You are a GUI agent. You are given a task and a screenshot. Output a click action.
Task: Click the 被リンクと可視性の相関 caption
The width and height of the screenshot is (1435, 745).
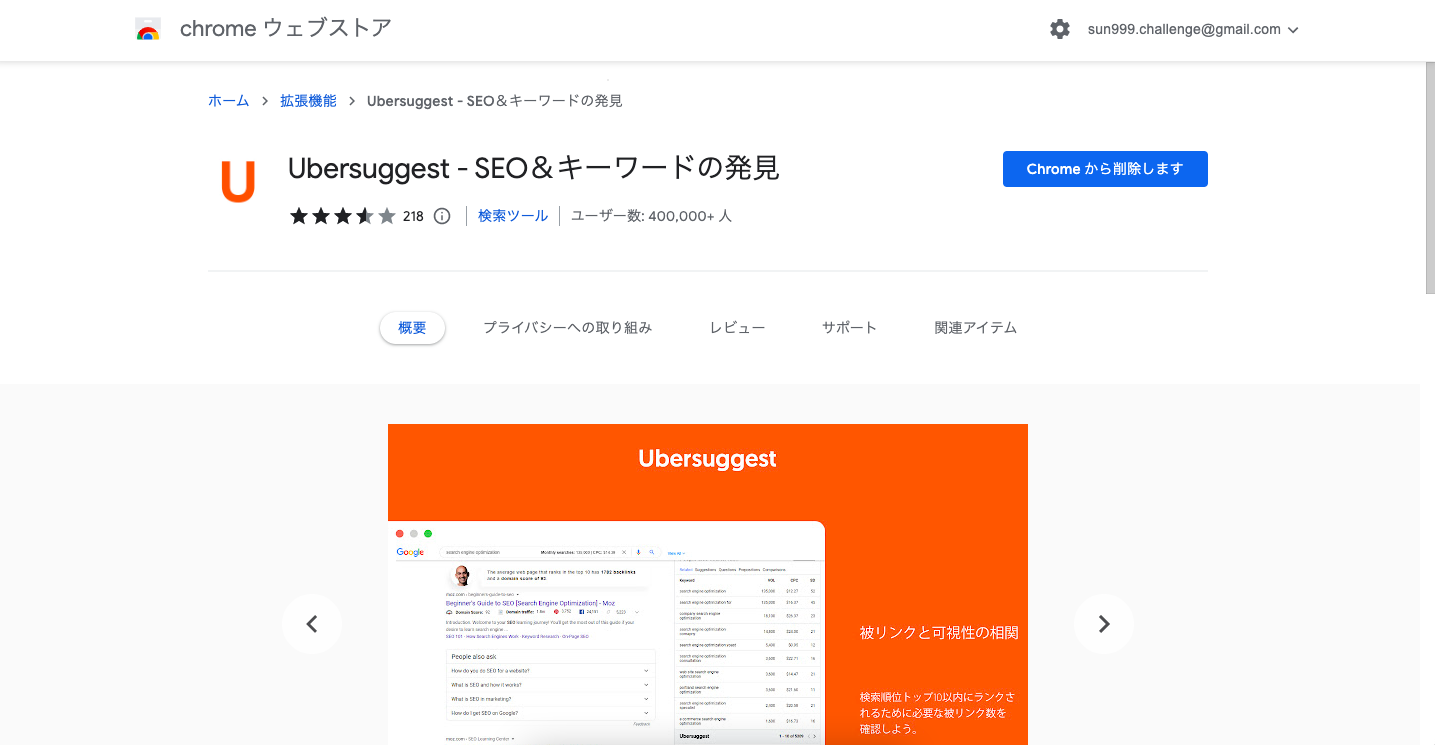click(x=939, y=633)
